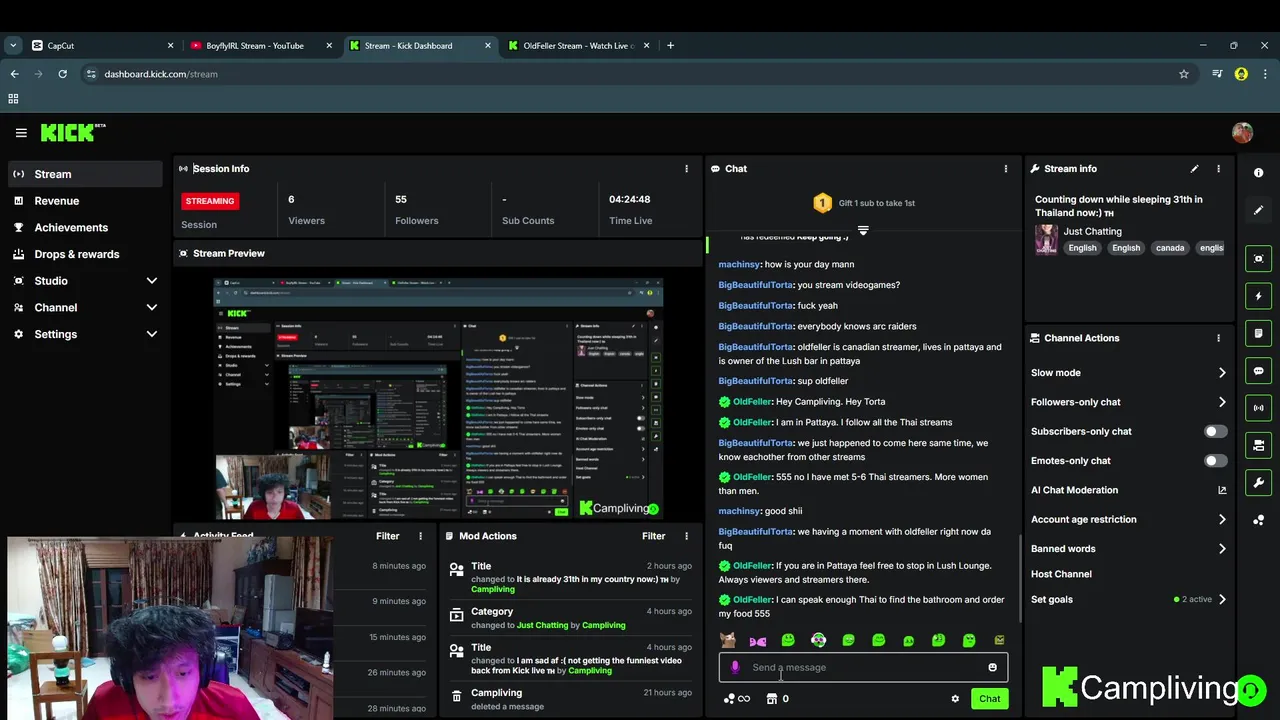
Task: Click the green Chat send button
Action: tap(989, 699)
